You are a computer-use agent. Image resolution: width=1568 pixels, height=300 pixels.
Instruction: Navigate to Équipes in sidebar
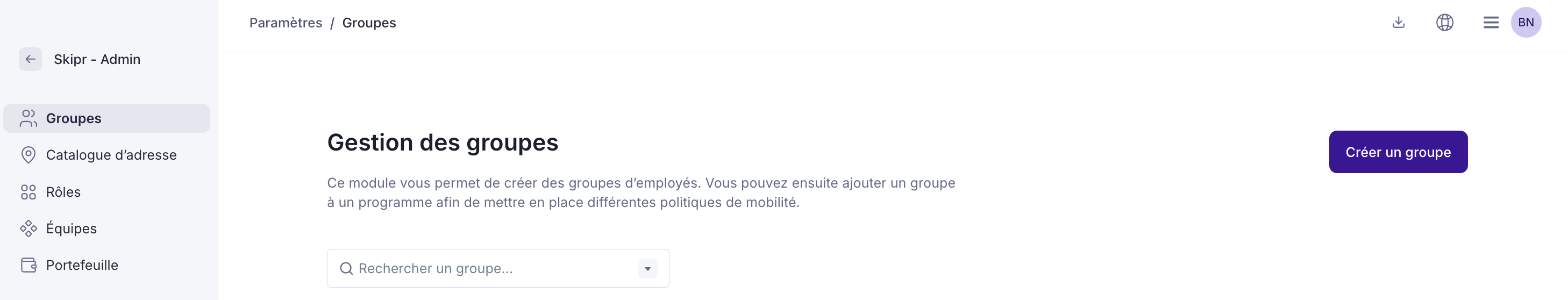click(x=71, y=229)
